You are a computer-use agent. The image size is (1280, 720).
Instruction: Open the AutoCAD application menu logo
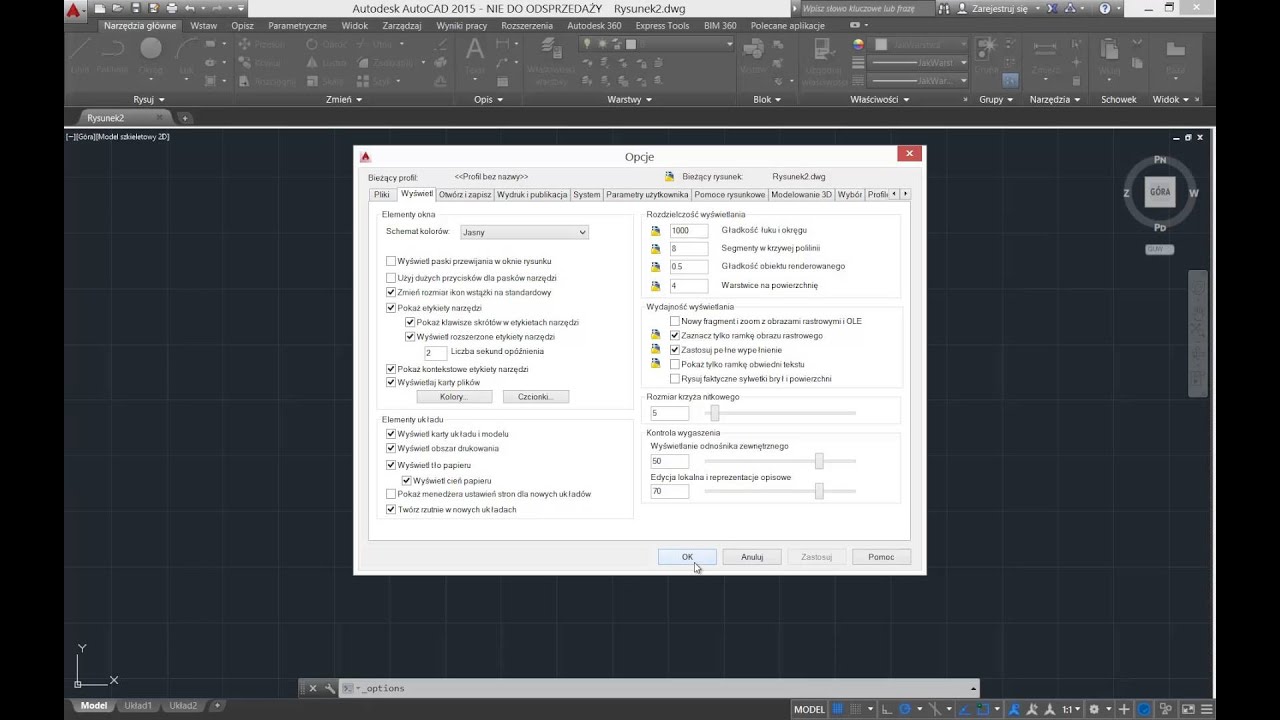(x=74, y=12)
